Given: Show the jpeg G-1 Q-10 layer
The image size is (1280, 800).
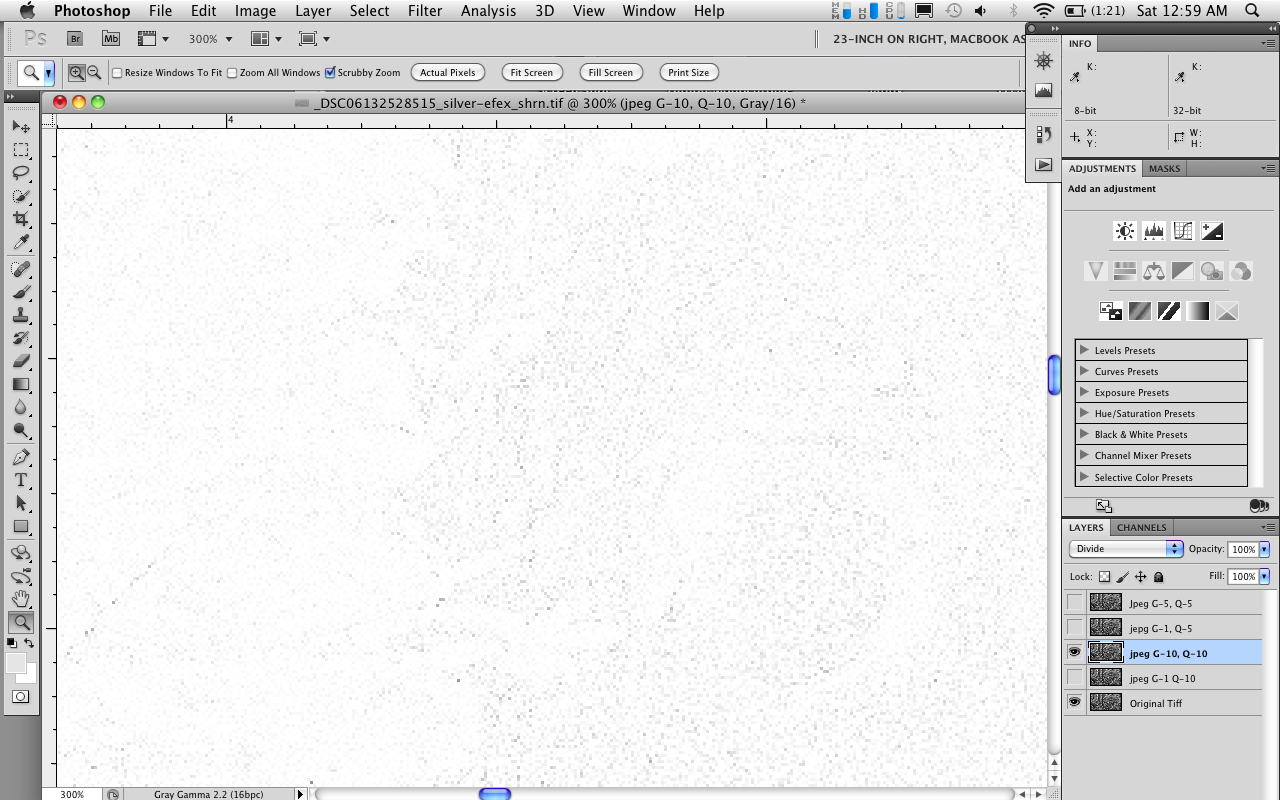Looking at the screenshot, I should [x=1075, y=677].
